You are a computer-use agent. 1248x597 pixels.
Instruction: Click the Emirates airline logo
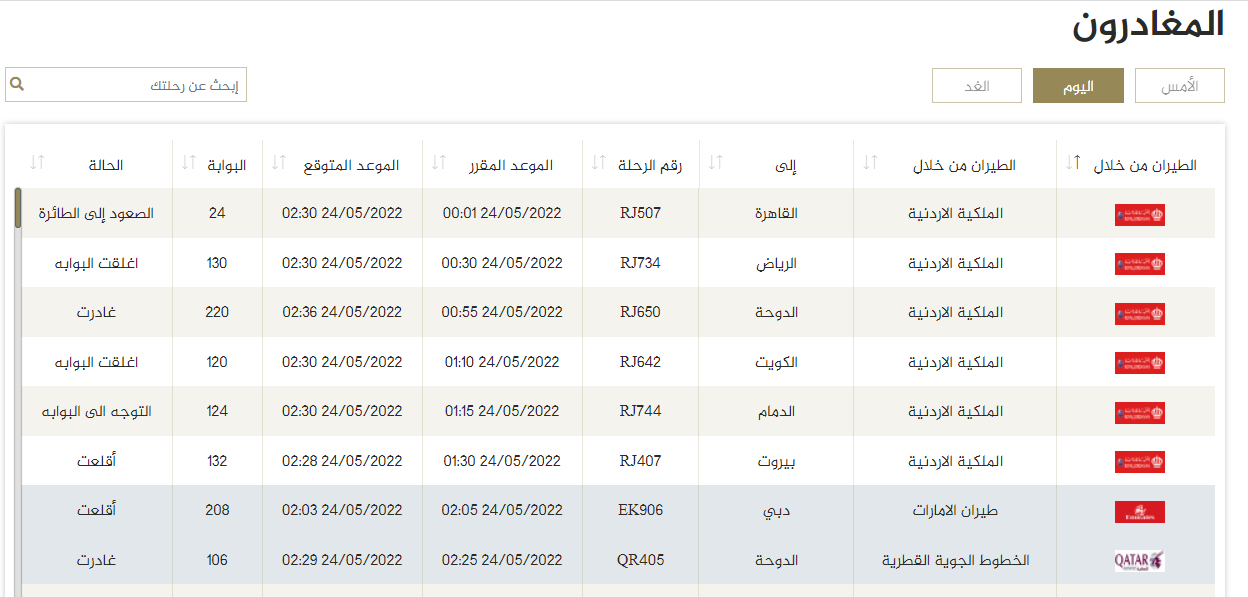[1139, 511]
